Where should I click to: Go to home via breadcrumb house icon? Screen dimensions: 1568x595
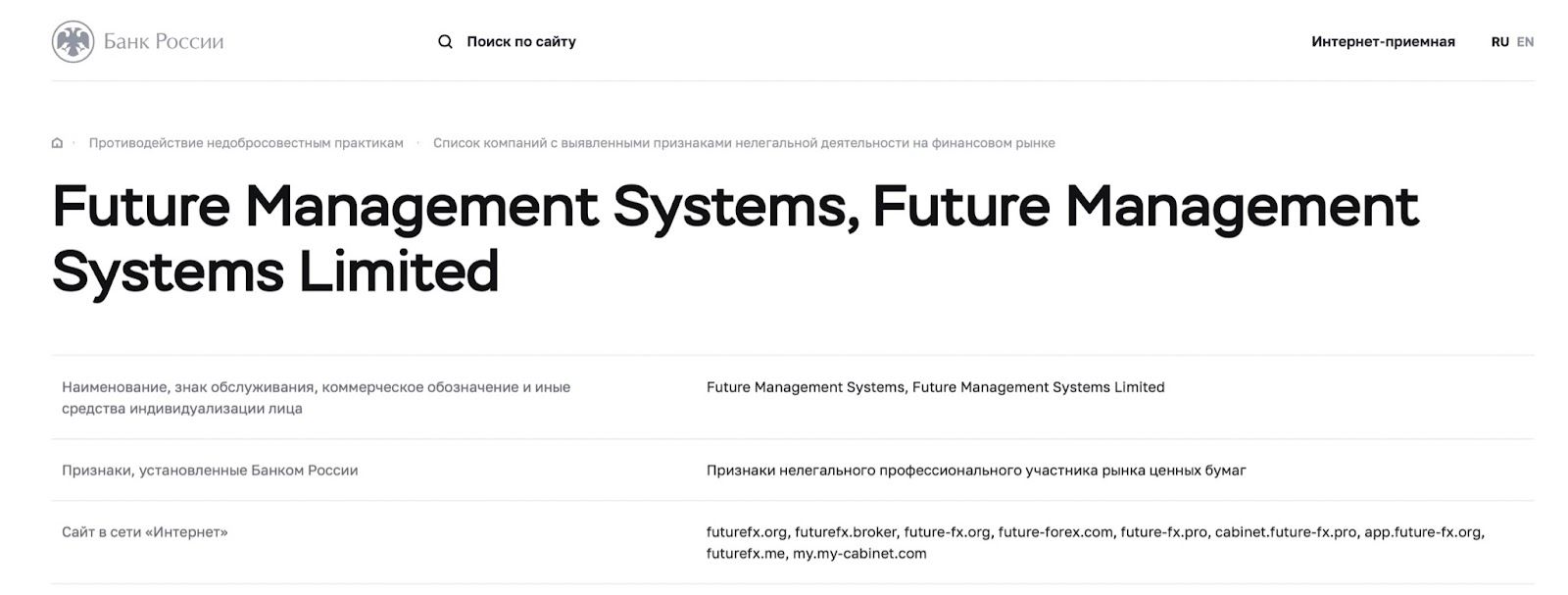57,143
